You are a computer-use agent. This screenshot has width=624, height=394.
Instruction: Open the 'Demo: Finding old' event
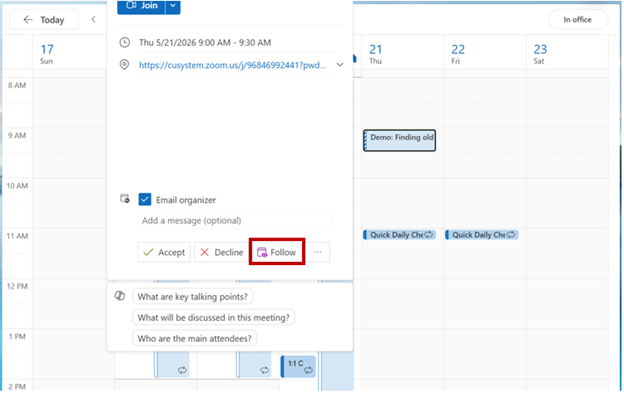pyautogui.click(x=400, y=140)
